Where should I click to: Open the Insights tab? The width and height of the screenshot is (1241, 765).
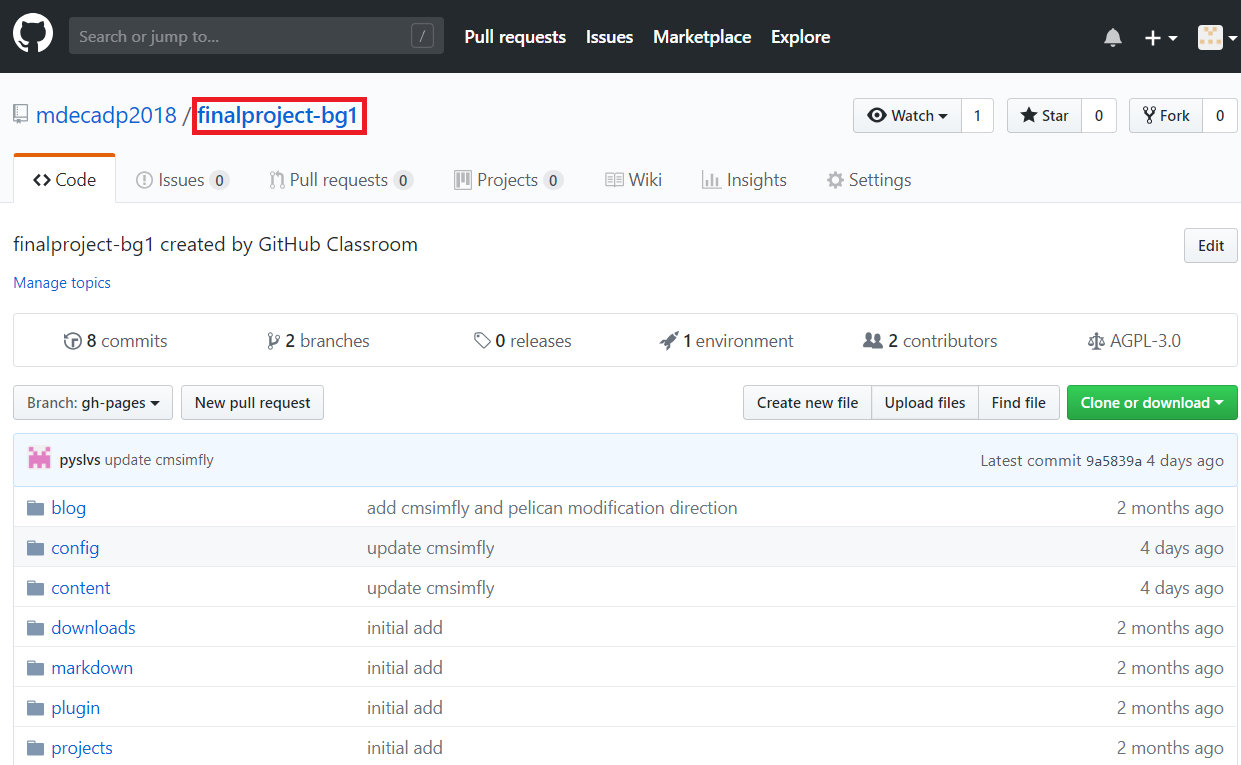pos(744,180)
